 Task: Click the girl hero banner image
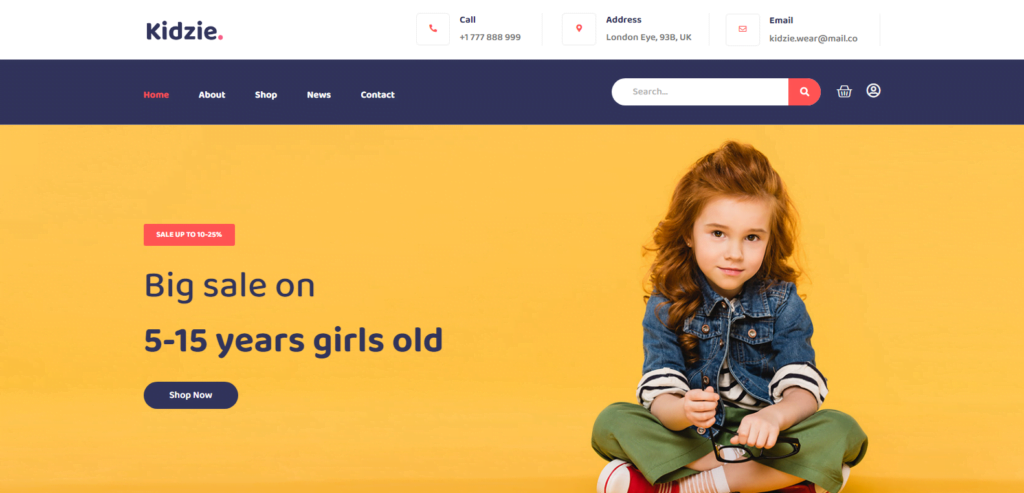pyautogui.click(x=729, y=317)
